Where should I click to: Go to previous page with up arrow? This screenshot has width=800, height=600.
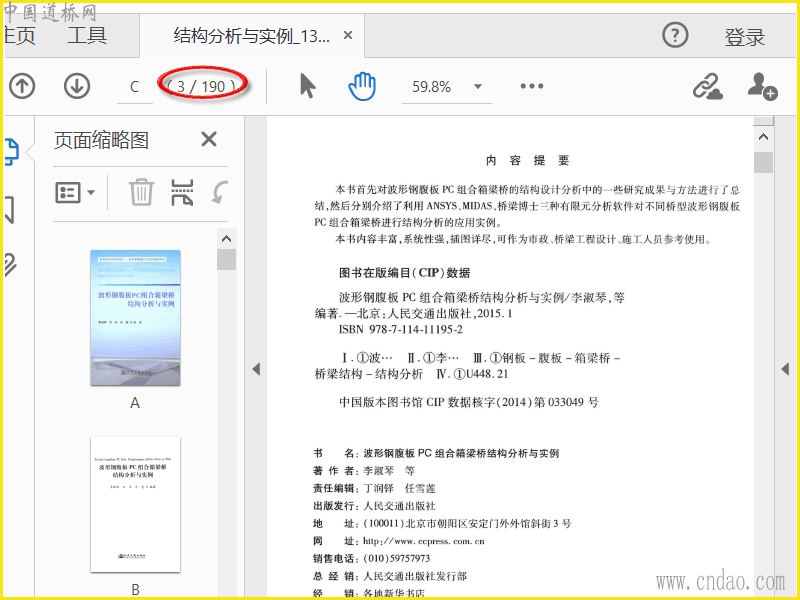coord(22,86)
